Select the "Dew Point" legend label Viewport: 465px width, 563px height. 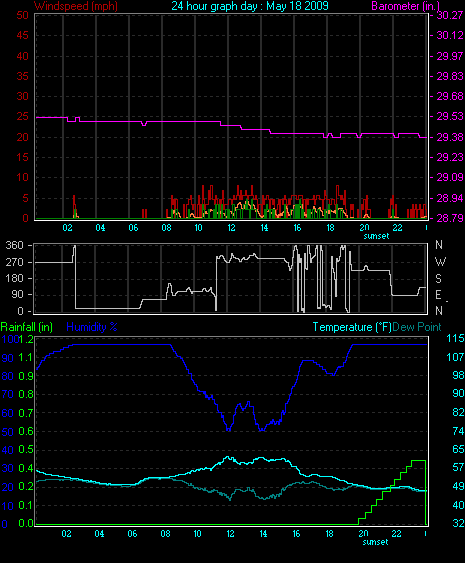(x=417, y=327)
